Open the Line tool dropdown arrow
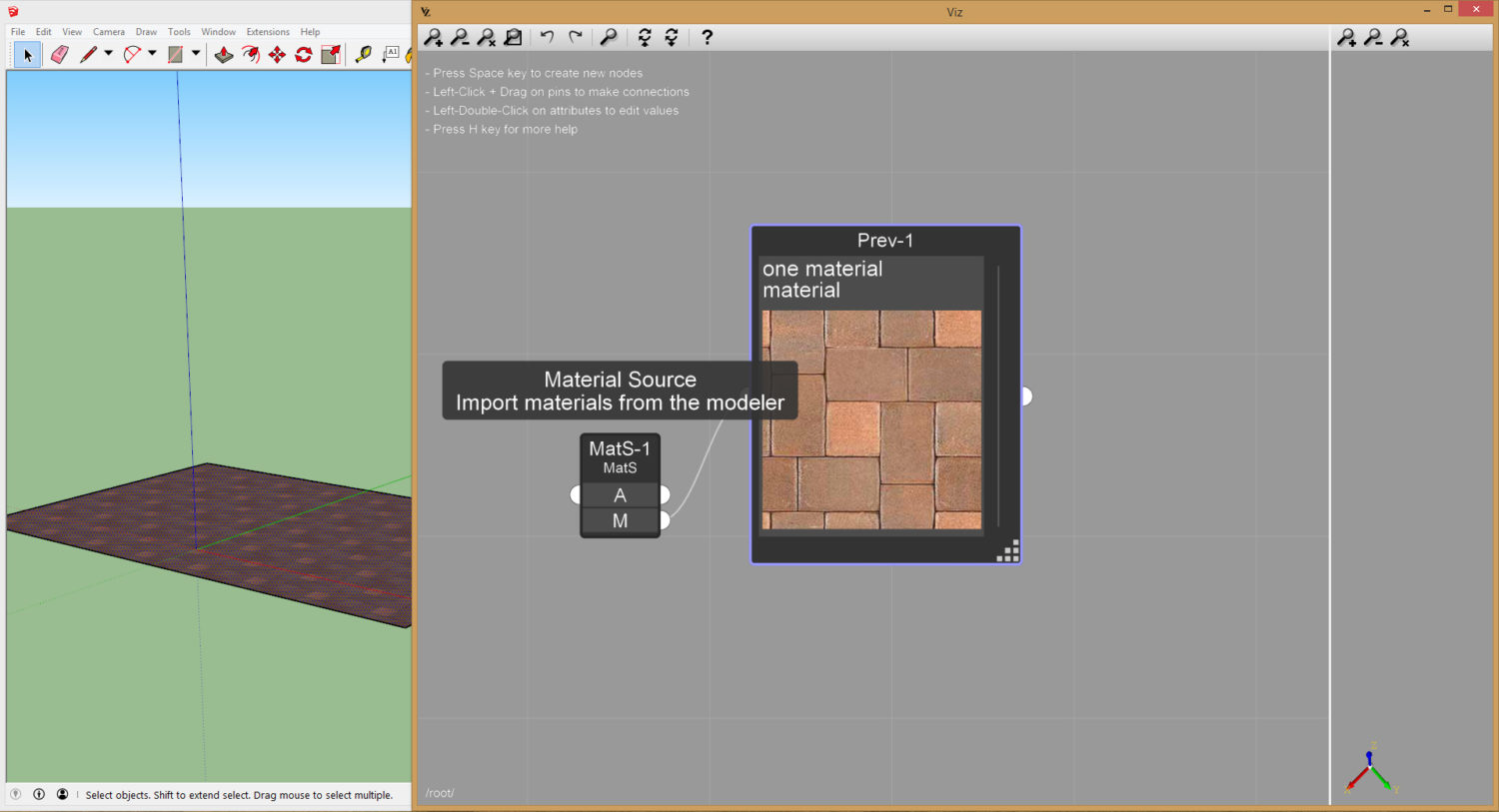Image resolution: width=1499 pixels, height=812 pixels. click(108, 54)
